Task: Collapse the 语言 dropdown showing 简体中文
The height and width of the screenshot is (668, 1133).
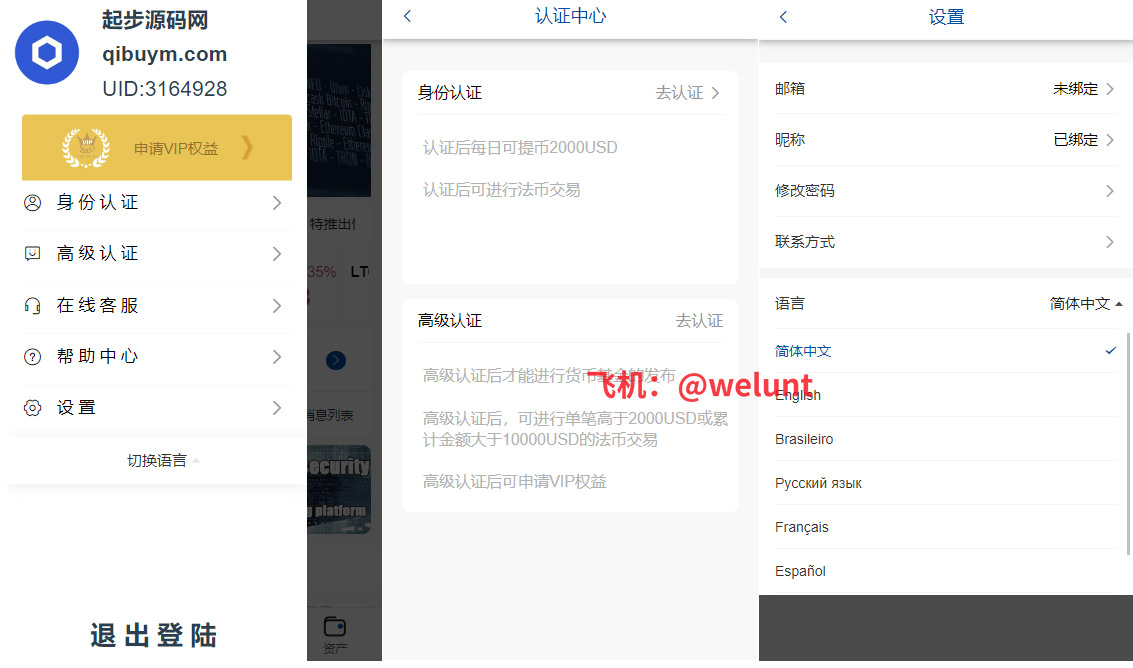Action: pyautogui.click(x=1086, y=304)
